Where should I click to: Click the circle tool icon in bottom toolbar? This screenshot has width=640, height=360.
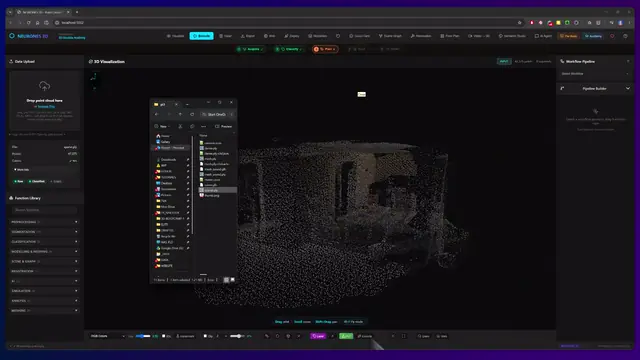pos(278,336)
